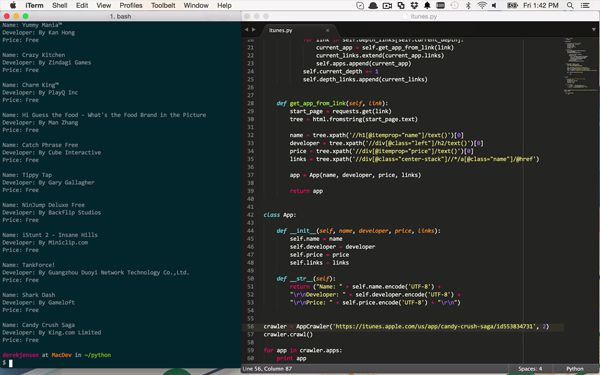Open the Shell menu
The width and height of the screenshot is (600, 375).
(x=59, y=5)
